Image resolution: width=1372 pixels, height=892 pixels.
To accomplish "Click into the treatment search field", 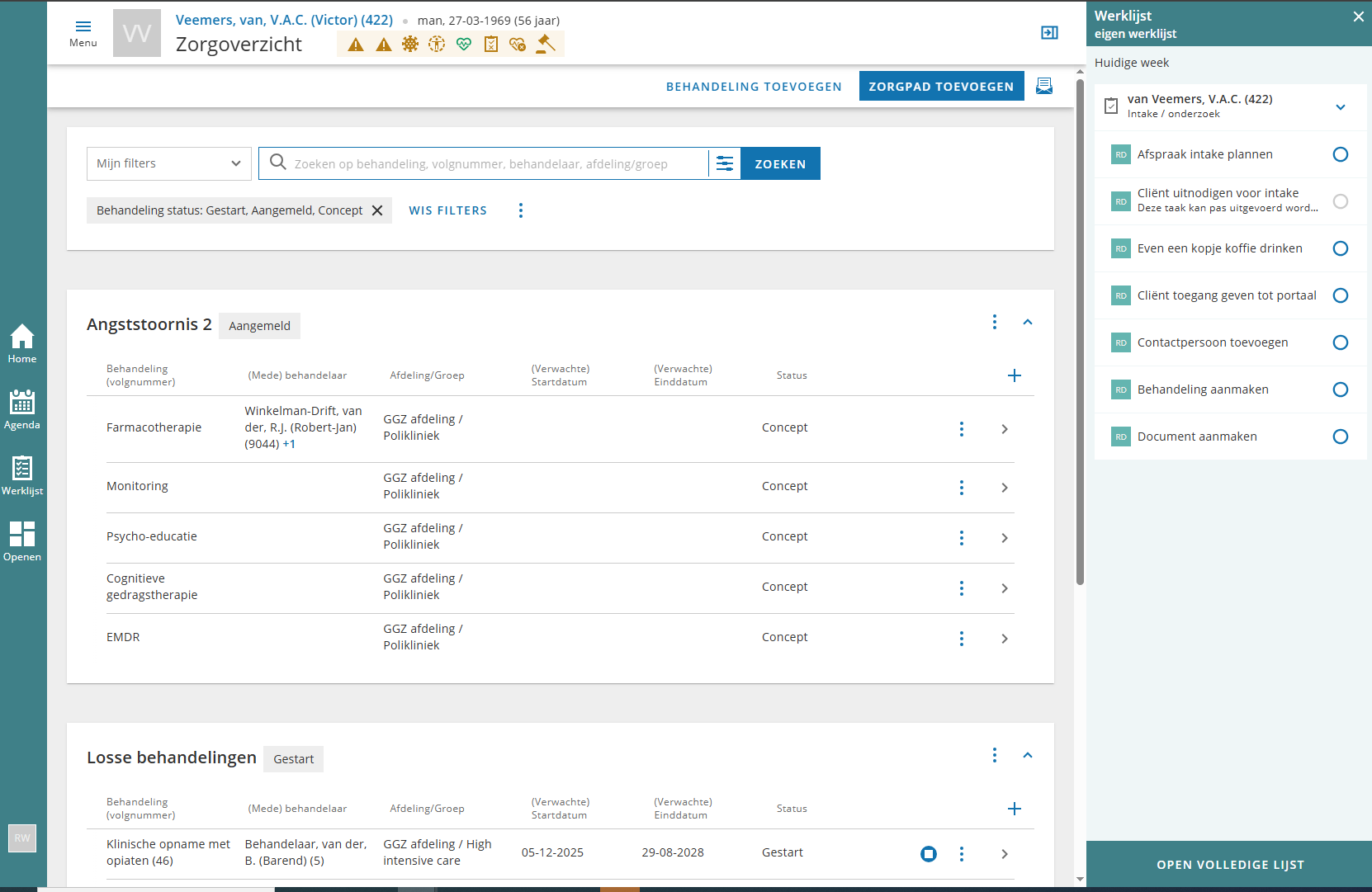I will [x=495, y=163].
